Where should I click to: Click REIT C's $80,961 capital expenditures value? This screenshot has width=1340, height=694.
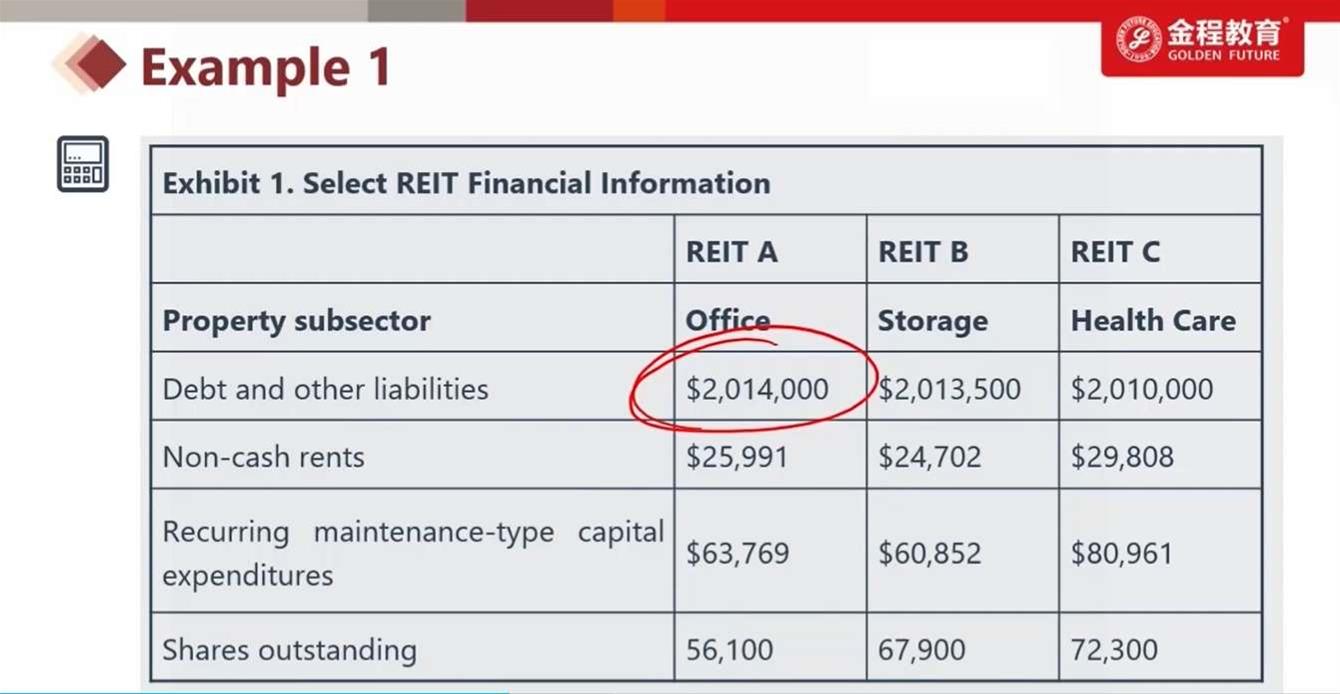(x=1122, y=553)
